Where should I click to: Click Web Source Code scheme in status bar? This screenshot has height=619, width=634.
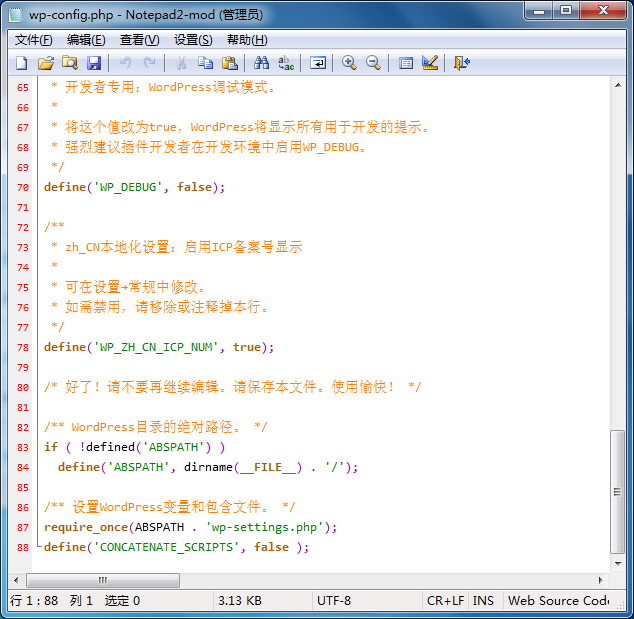tap(559, 600)
